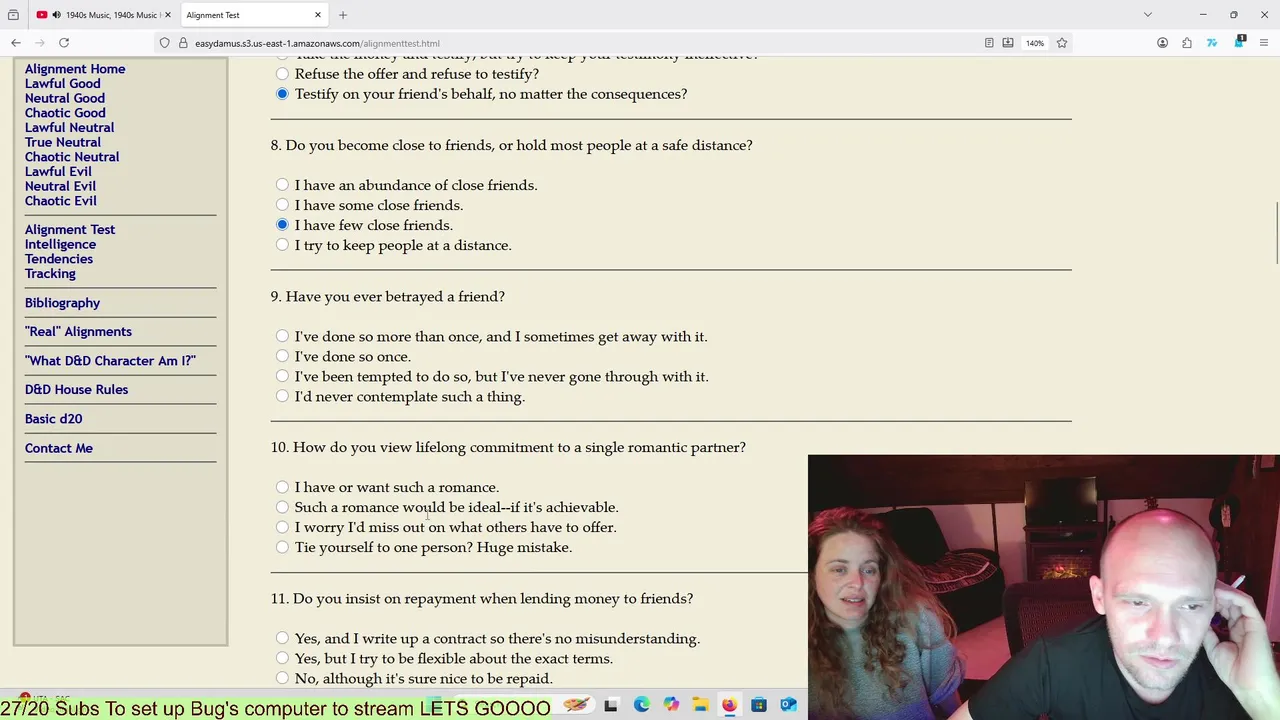Screen dimensions: 1280x720
Task: Open the Lawful Good page
Action: pyautogui.click(x=62, y=84)
